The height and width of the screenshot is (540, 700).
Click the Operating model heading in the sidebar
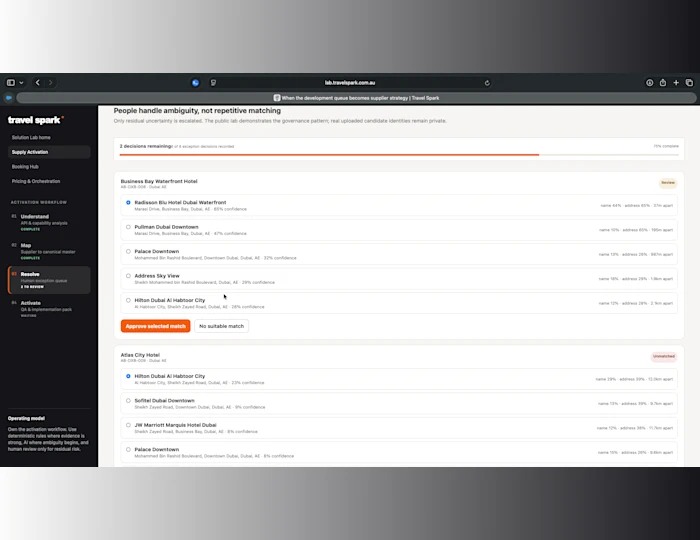[26, 418]
